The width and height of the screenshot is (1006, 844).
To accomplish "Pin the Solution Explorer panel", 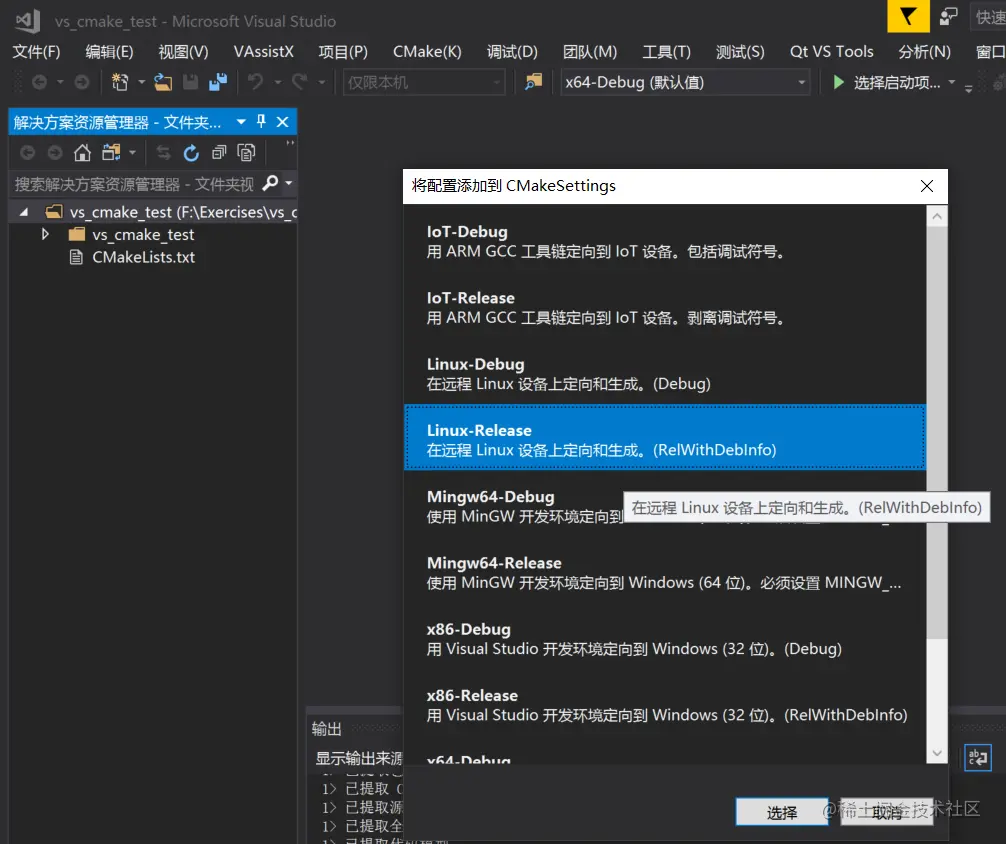I will coord(261,121).
